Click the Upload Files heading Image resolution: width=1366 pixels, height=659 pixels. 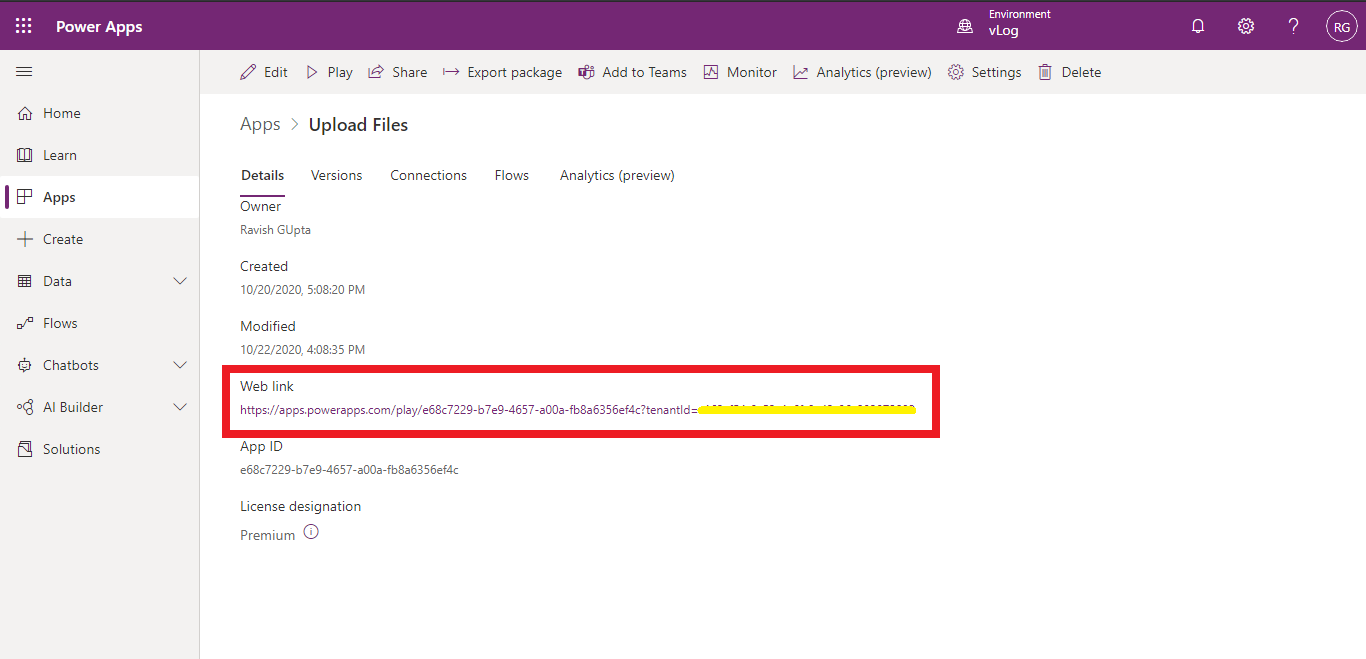[358, 125]
